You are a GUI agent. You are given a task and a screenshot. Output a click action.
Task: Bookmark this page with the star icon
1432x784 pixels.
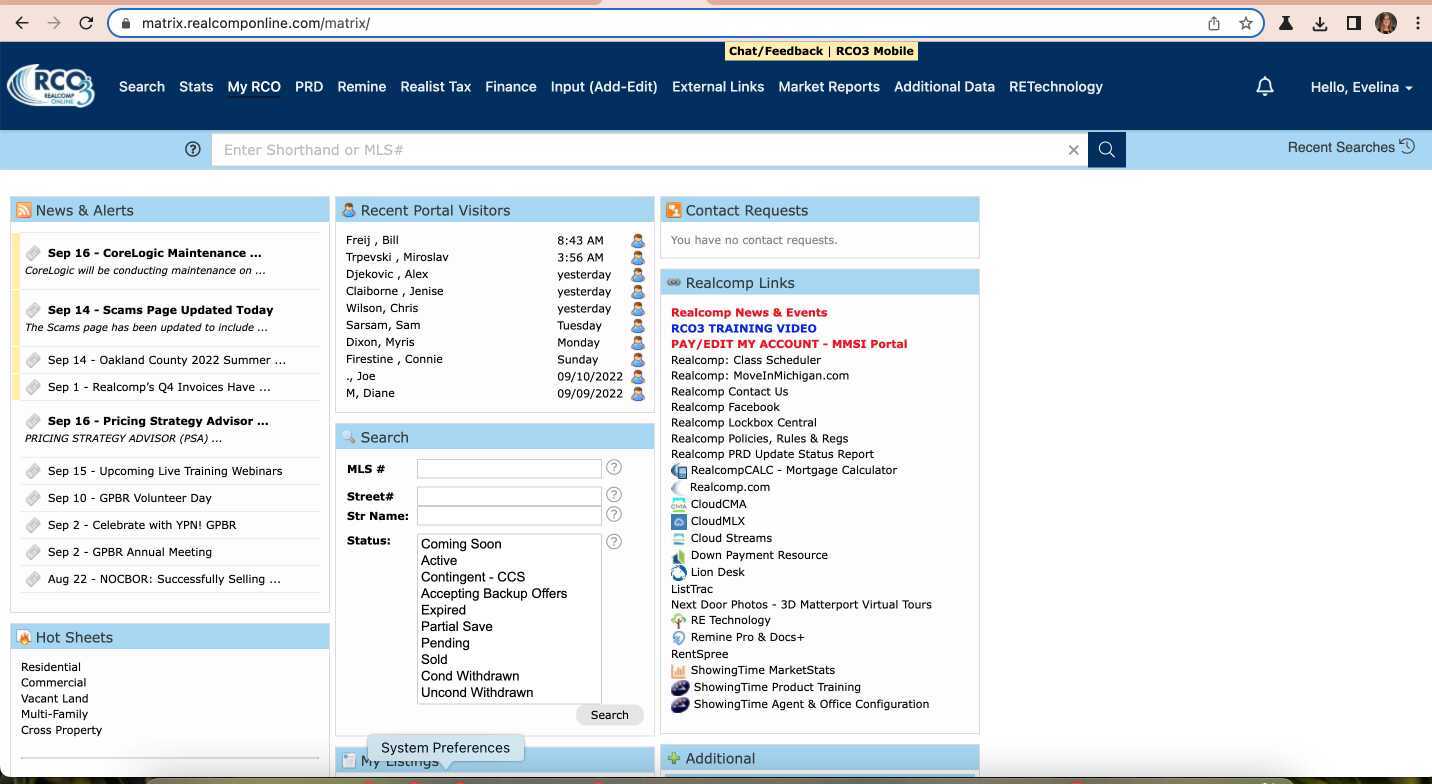[1245, 23]
